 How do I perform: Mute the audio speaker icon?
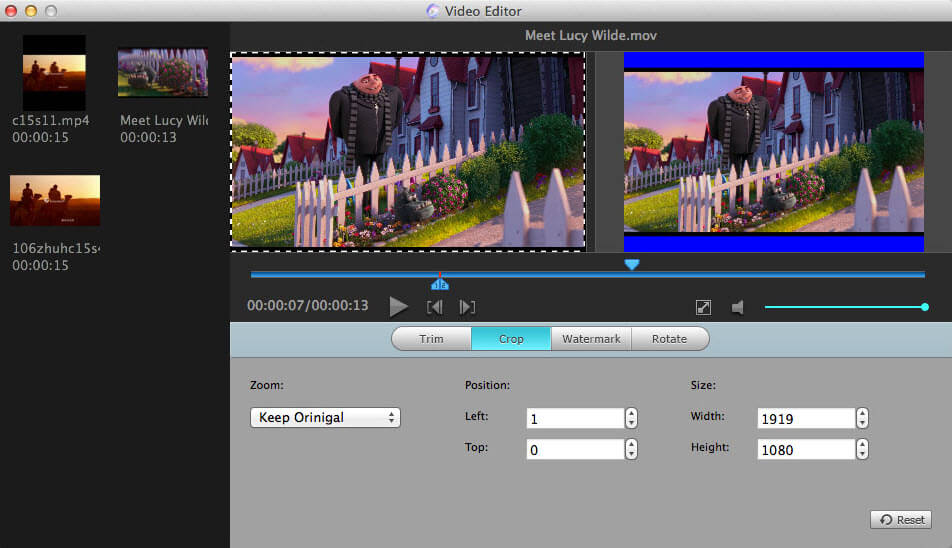(738, 307)
